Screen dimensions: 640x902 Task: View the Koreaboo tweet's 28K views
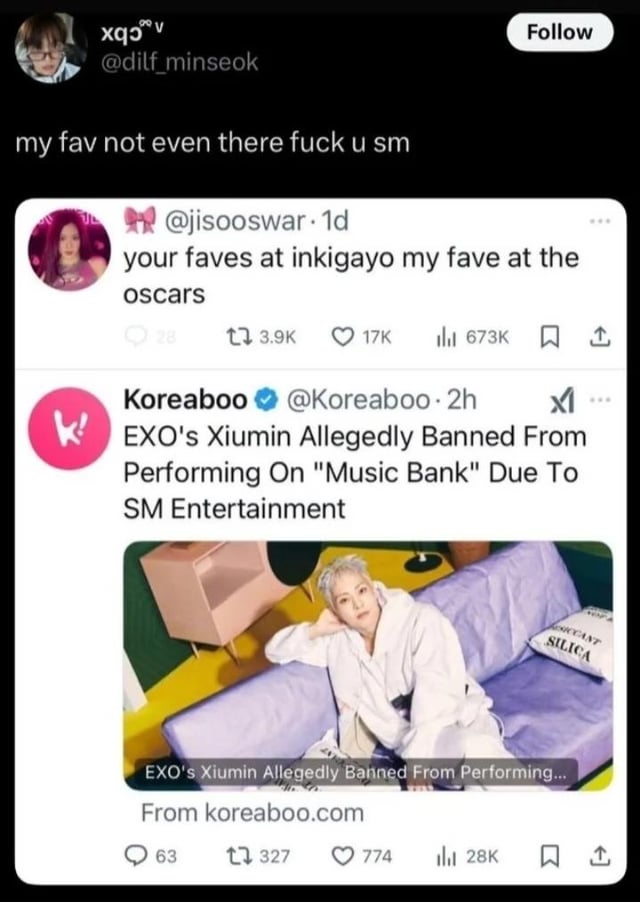click(467, 857)
